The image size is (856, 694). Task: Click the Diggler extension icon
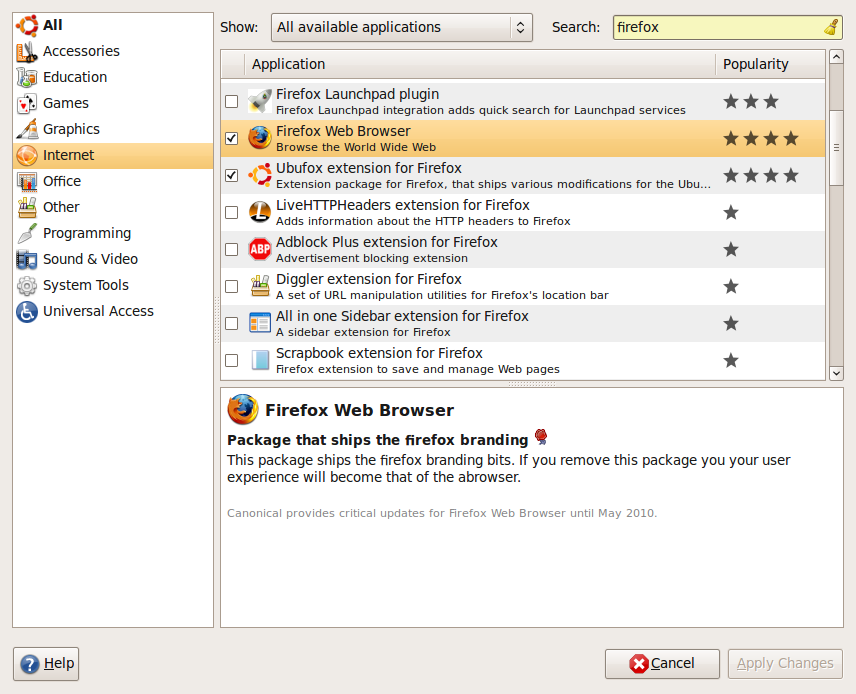[x=260, y=286]
